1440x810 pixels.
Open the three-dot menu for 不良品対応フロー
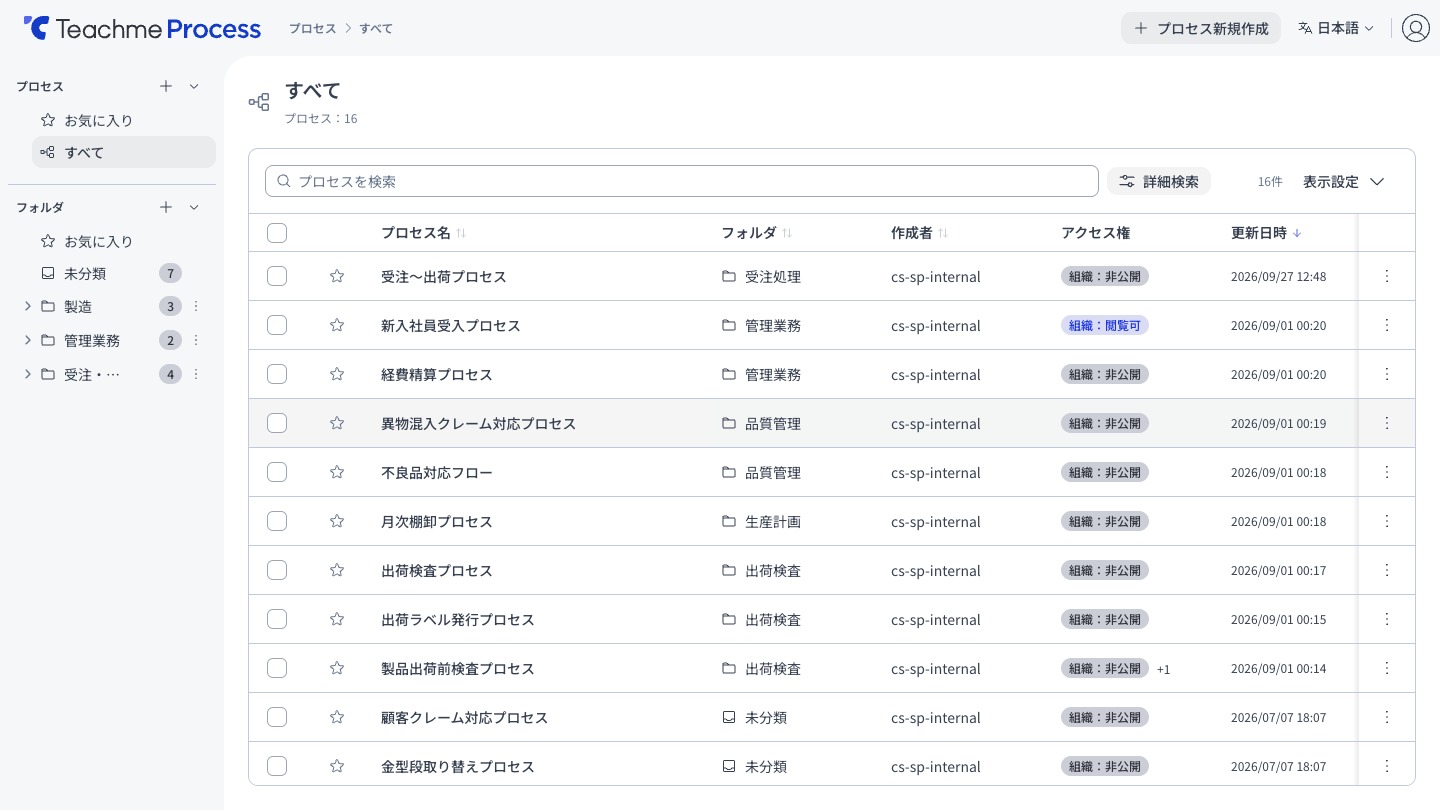(x=1386, y=472)
